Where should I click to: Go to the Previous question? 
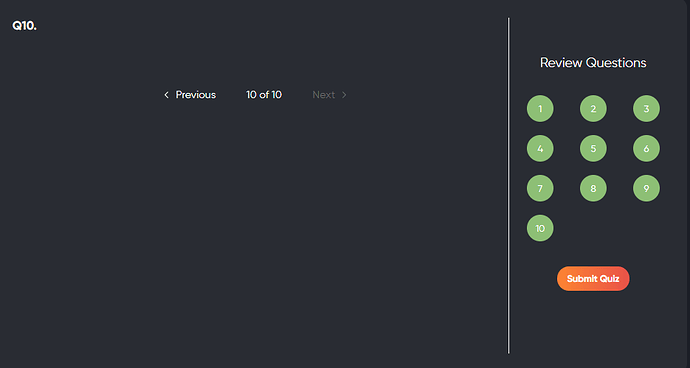point(195,95)
